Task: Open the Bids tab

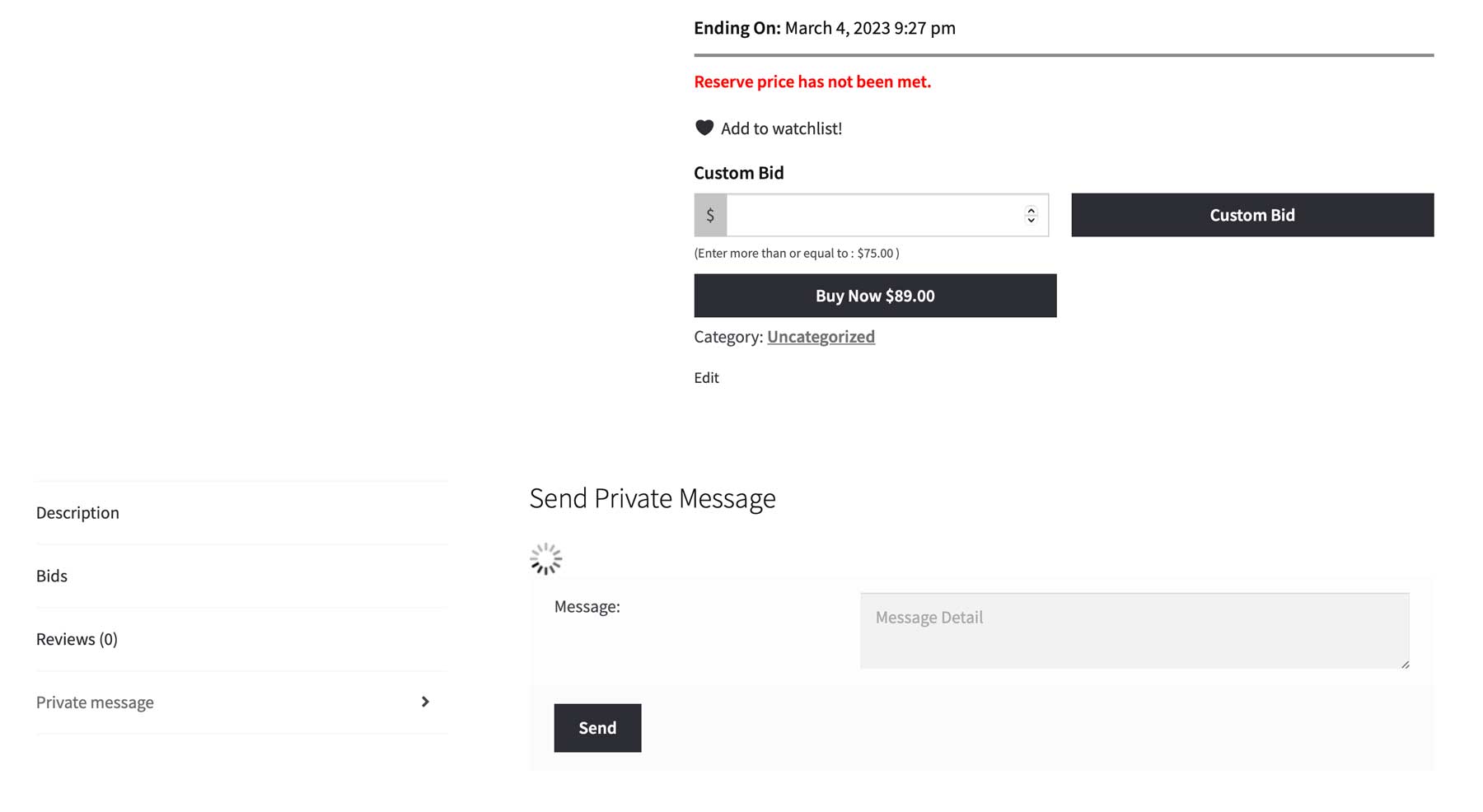Action: [52, 575]
